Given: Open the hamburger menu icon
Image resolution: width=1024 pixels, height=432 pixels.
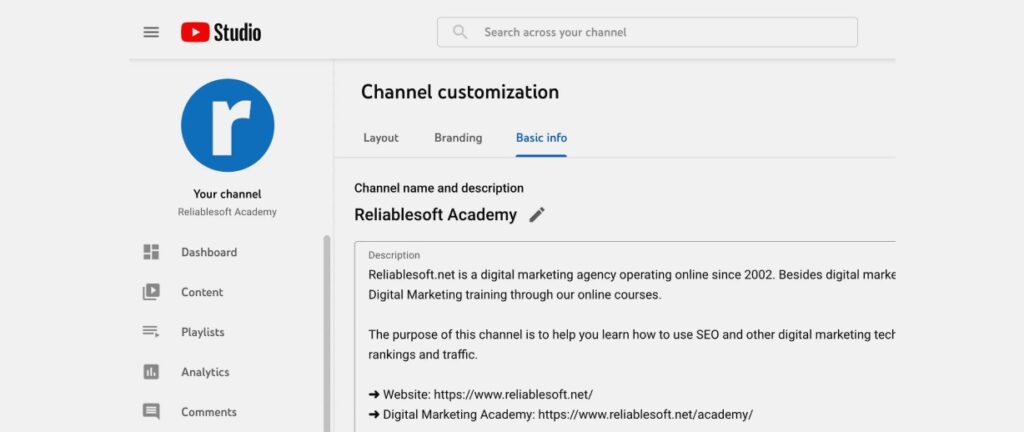Looking at the screenshot, I should pyautogui.click(x=151, y=32).
